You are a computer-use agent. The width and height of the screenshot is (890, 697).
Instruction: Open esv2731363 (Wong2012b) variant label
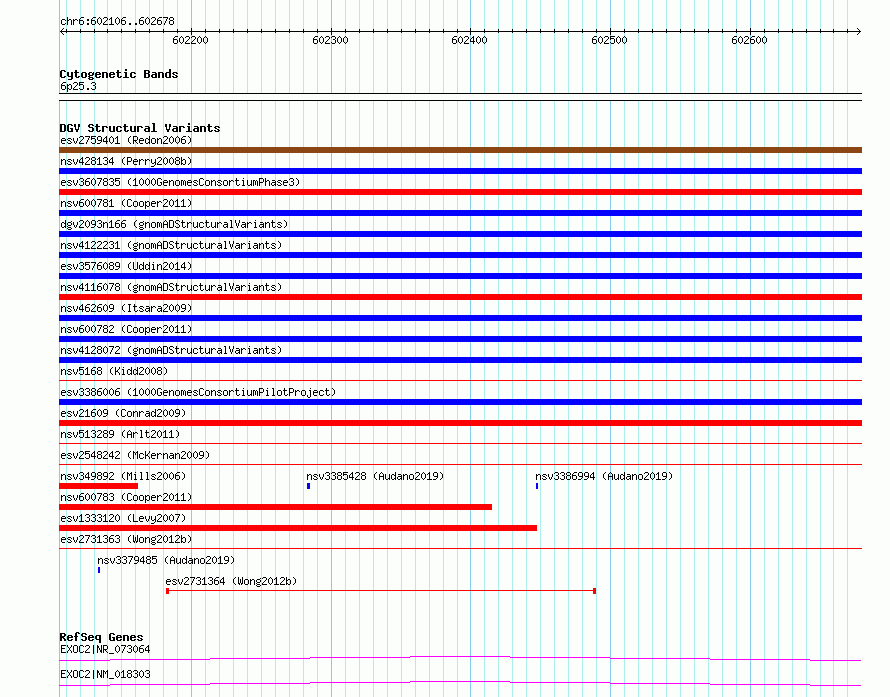tap(126, 539)
